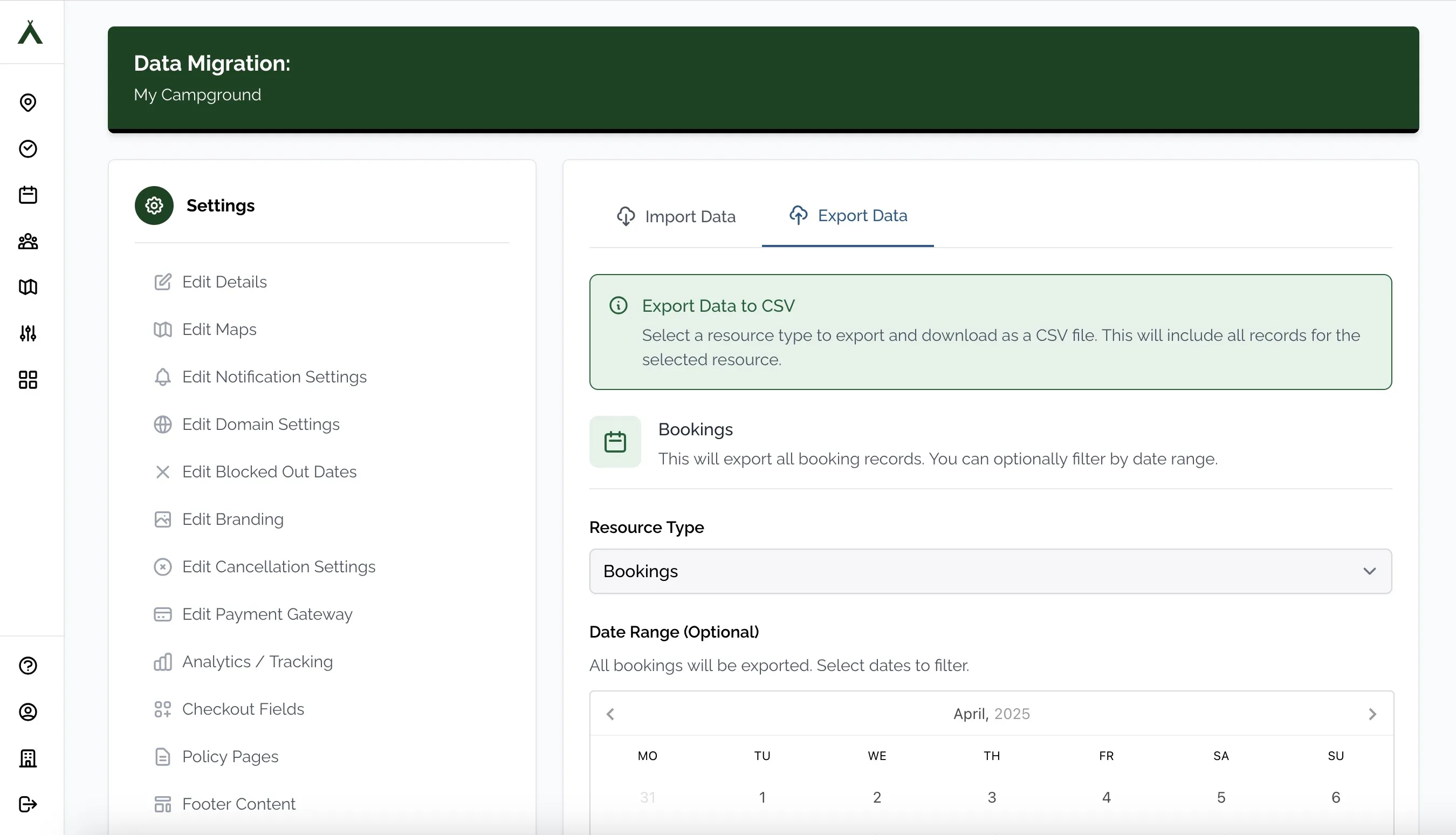Advance calendar to next month
Viewport: 1456px width, 835px height.
coord(1372,714)
